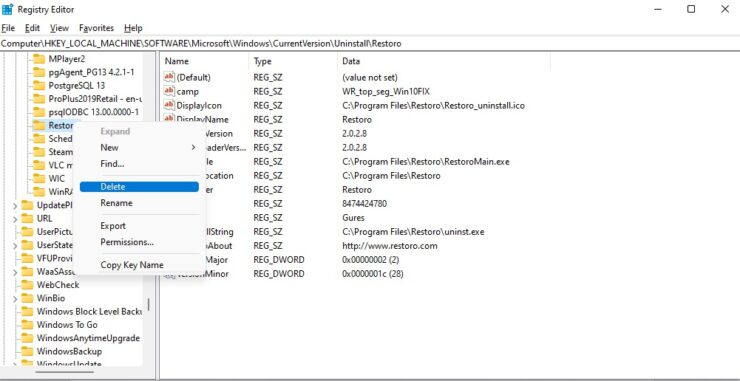740x381 pixels.
Task: Click the PostgreSQL 13 folder icon
Action: [39, 85]
